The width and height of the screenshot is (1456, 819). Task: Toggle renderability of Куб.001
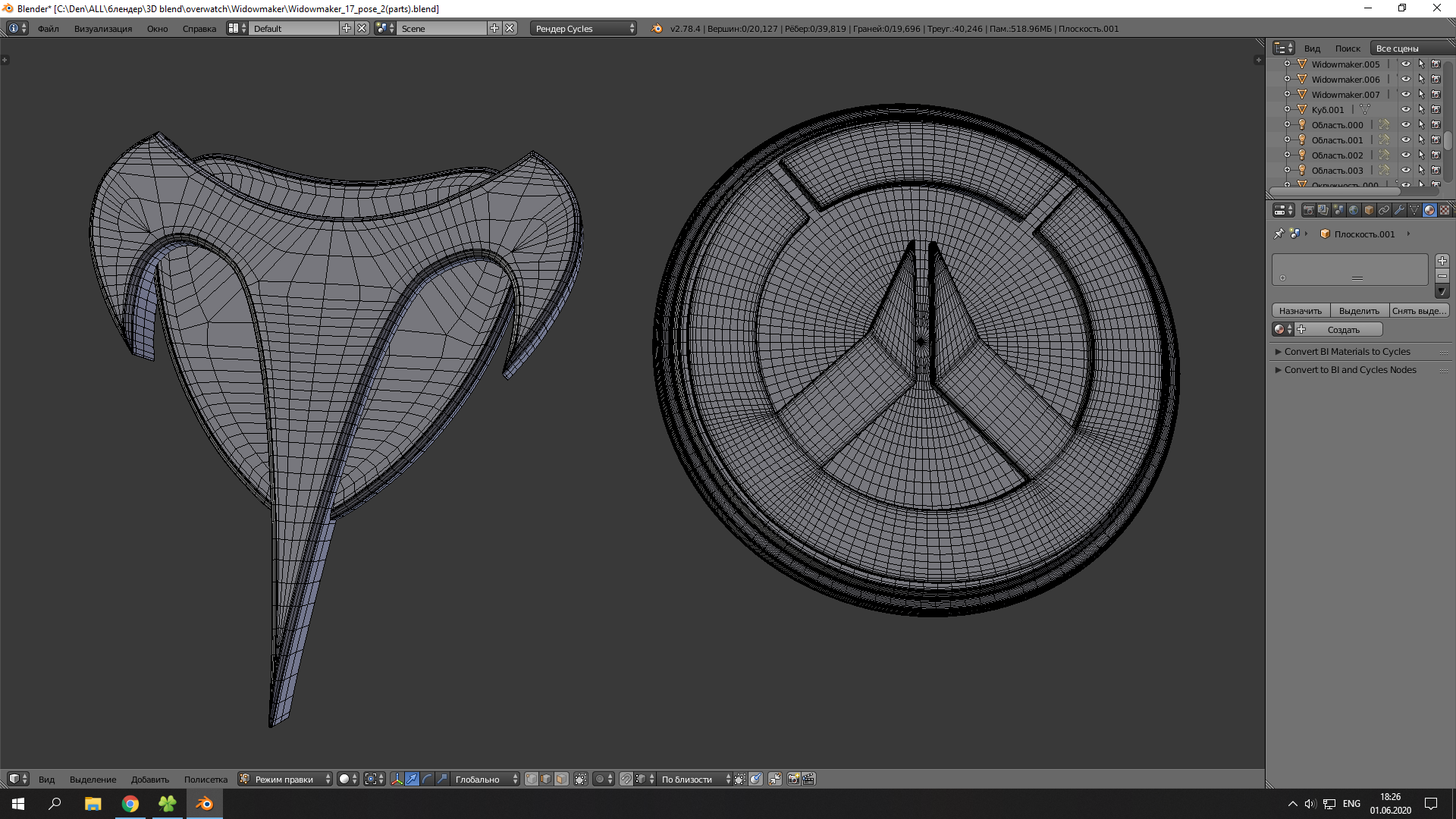coord(1436,110)
